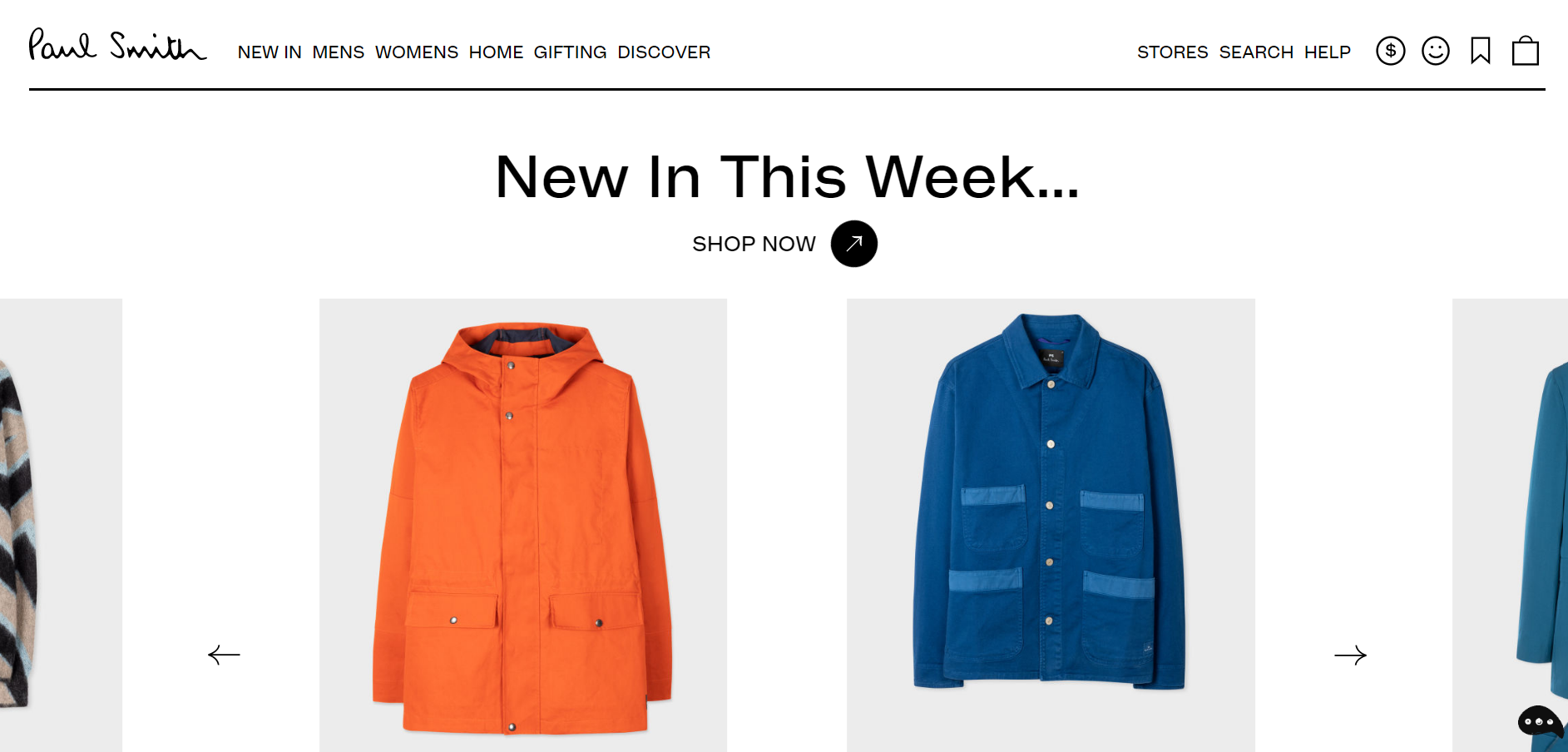Open the Home category menu
1568x752 pixels.
coord(496,52)
